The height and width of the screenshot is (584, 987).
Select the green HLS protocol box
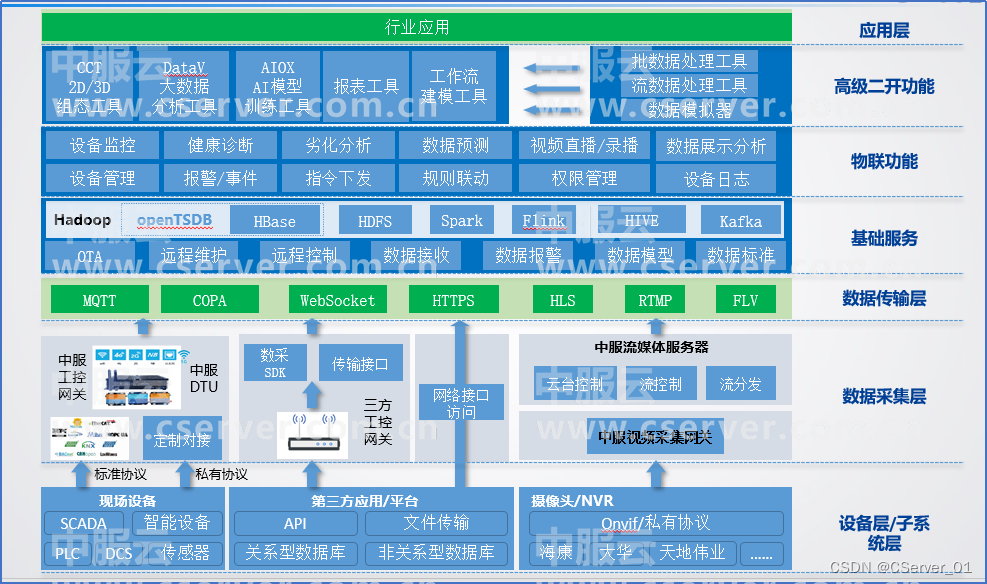pos(562,300)
